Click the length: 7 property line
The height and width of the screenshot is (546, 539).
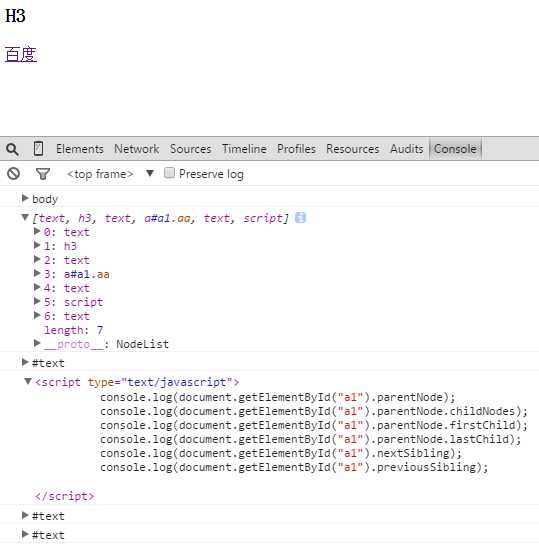pyautogui.click(x=73, y=330)
